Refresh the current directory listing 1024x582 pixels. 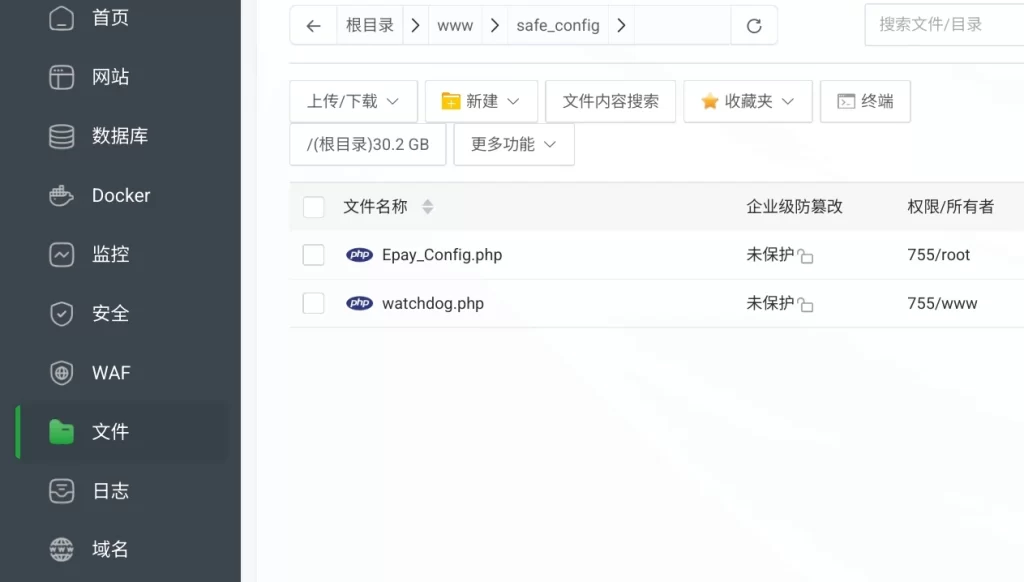coord(754,26)
